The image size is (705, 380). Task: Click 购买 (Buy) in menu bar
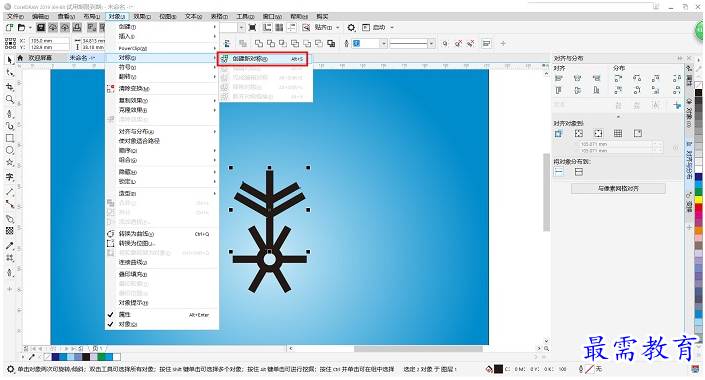click(322, 16)
